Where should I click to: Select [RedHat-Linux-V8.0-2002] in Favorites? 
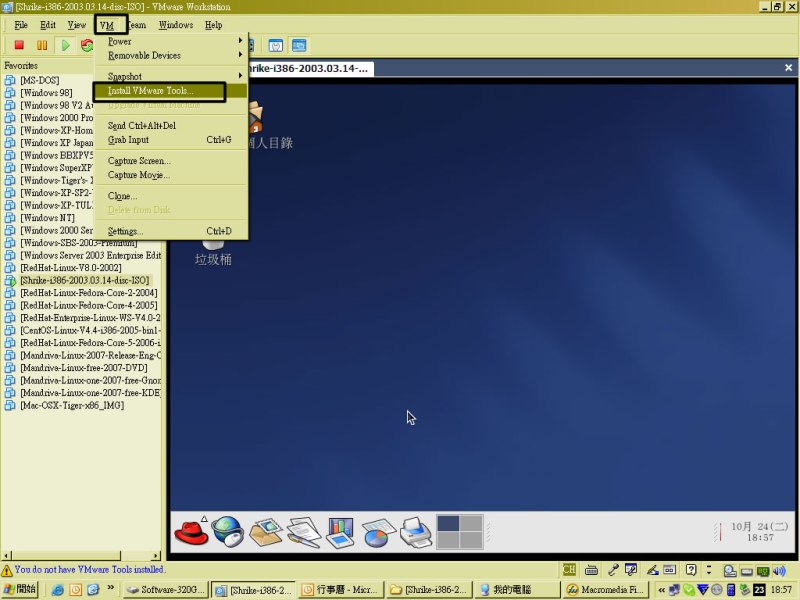(x=70, y=268)
